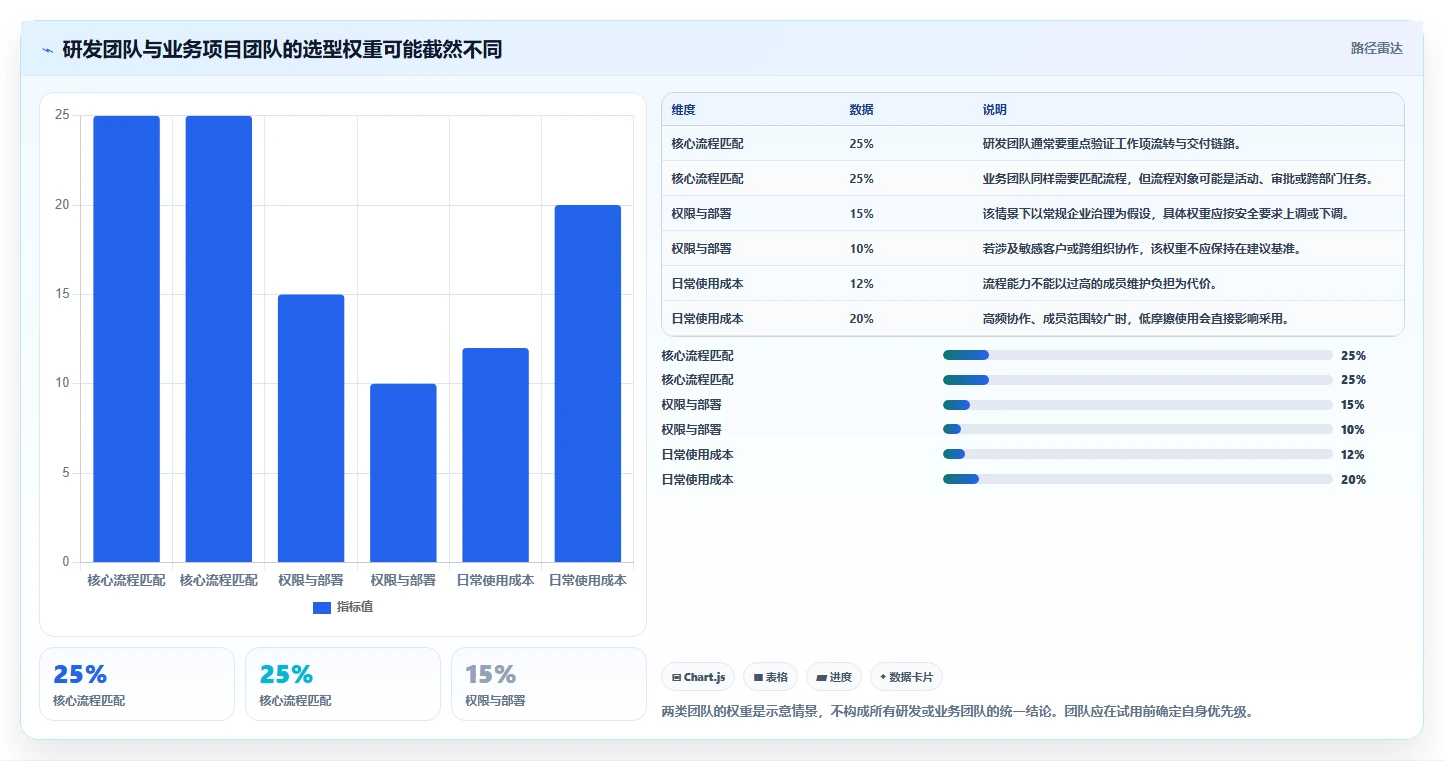
Task: Click the 日常使用成本 progress bar at 20%
Action: pos(1137,480)
